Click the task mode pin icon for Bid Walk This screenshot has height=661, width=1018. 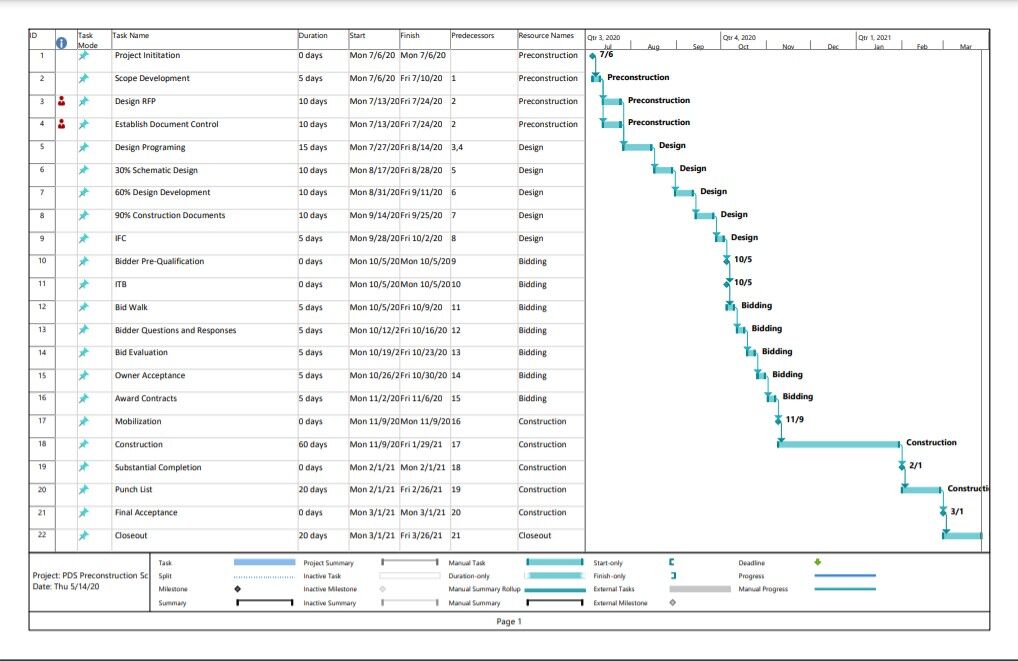[x=83, y=308]
